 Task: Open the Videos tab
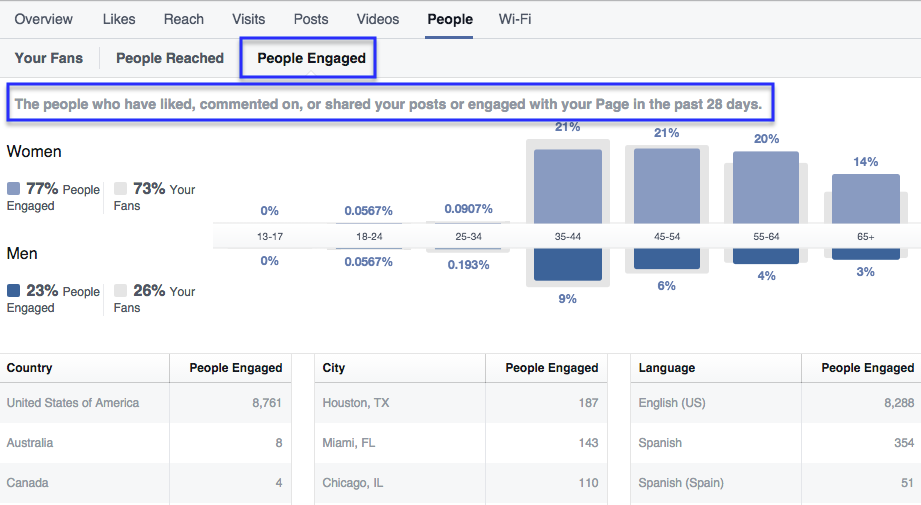tap(378, 19)
